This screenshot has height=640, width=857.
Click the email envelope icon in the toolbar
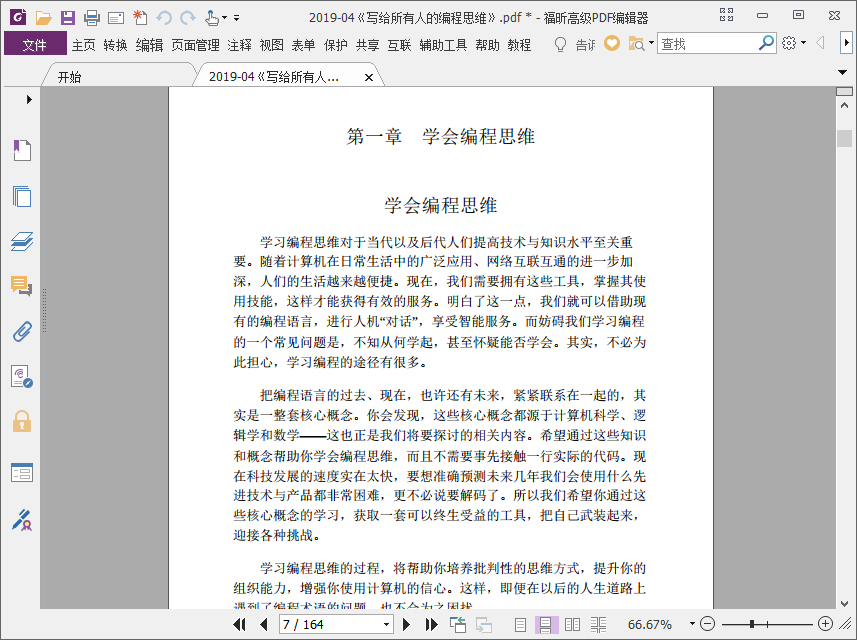(x=116, y=18)
